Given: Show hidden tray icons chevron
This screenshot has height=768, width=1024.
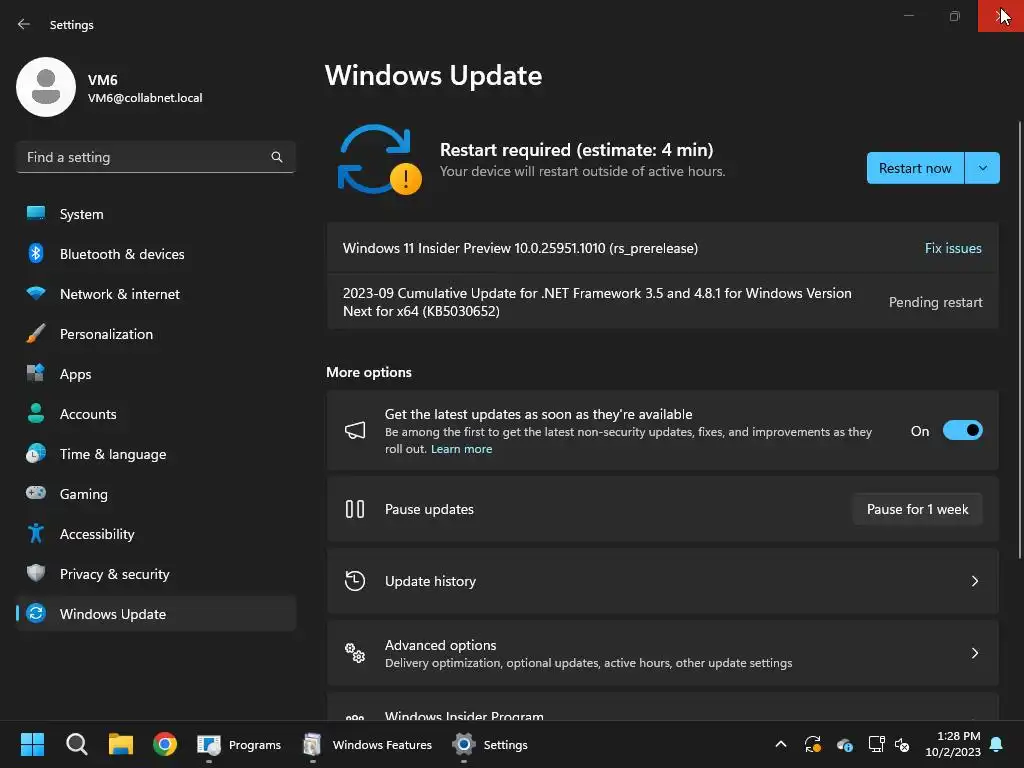Looking at the screenshot, I should coord(780,744).
